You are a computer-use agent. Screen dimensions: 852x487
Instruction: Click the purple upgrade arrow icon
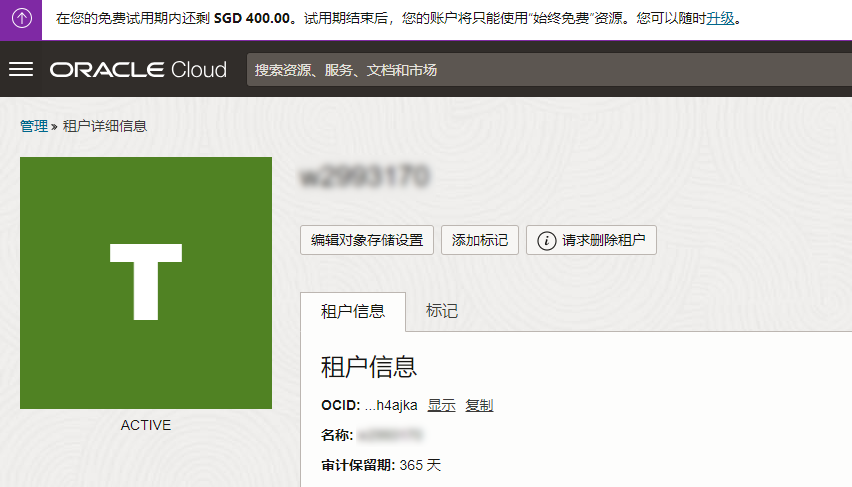tap(21, 19)
